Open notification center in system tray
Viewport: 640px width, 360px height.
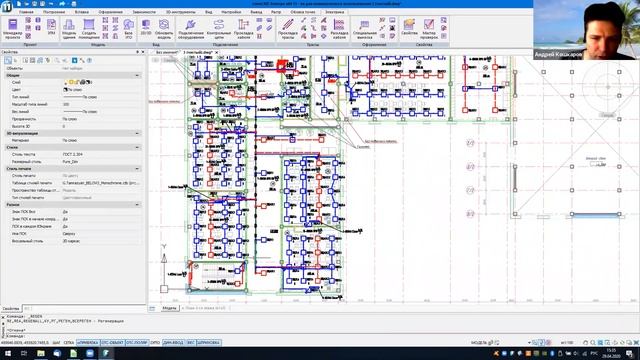pos(630,353)
